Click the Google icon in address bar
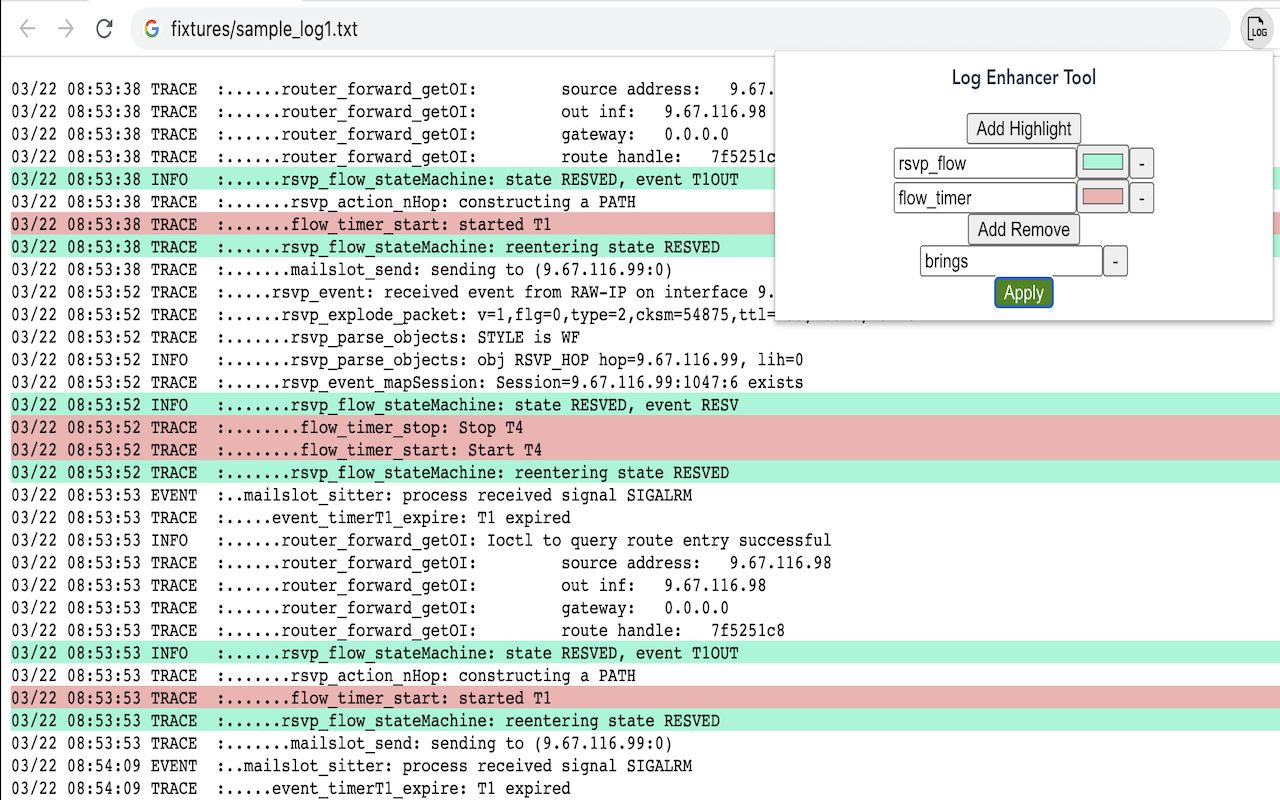1280x800 pixels. (152, 29)
